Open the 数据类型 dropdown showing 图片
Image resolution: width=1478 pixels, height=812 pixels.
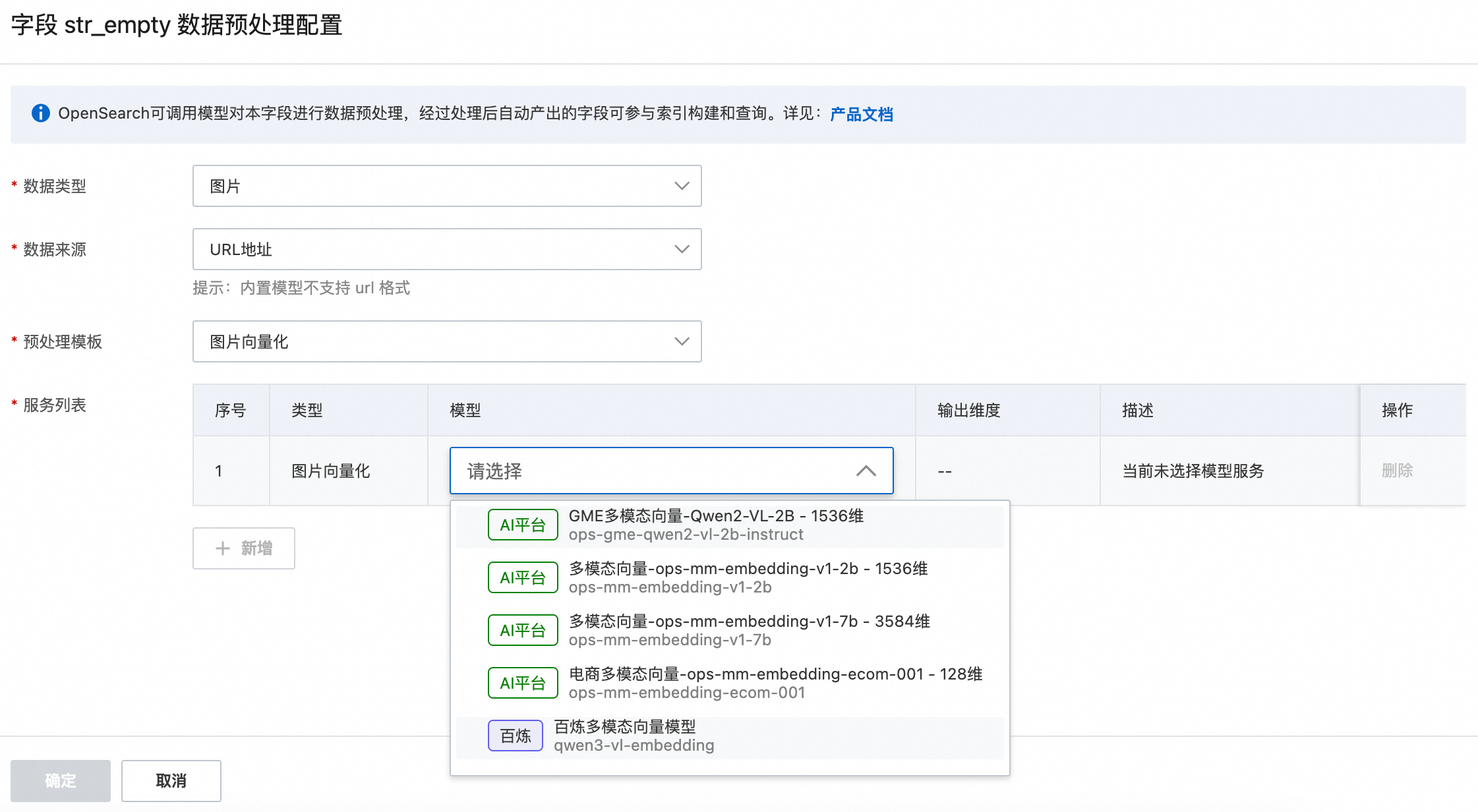tap(446, 186)
